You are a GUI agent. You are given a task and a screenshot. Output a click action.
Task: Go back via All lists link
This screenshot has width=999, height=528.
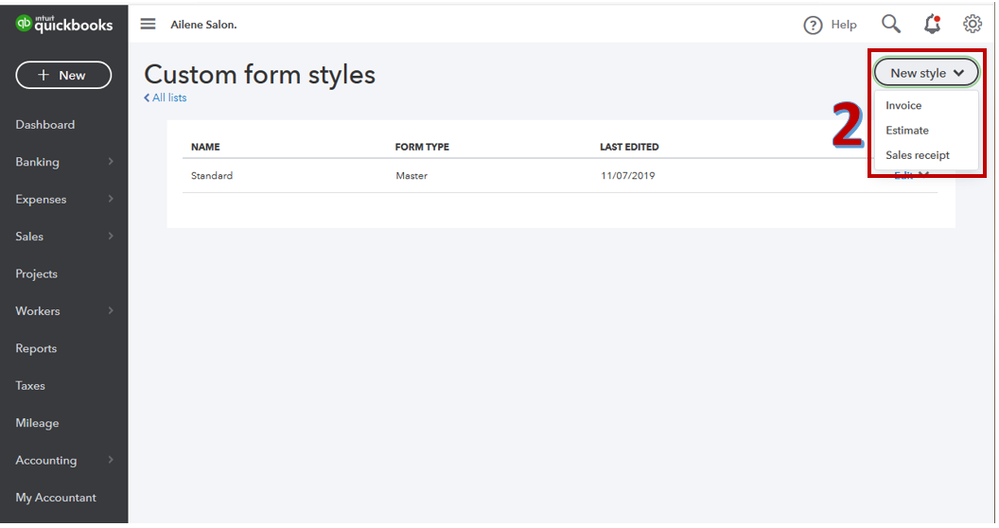(165, 97)
